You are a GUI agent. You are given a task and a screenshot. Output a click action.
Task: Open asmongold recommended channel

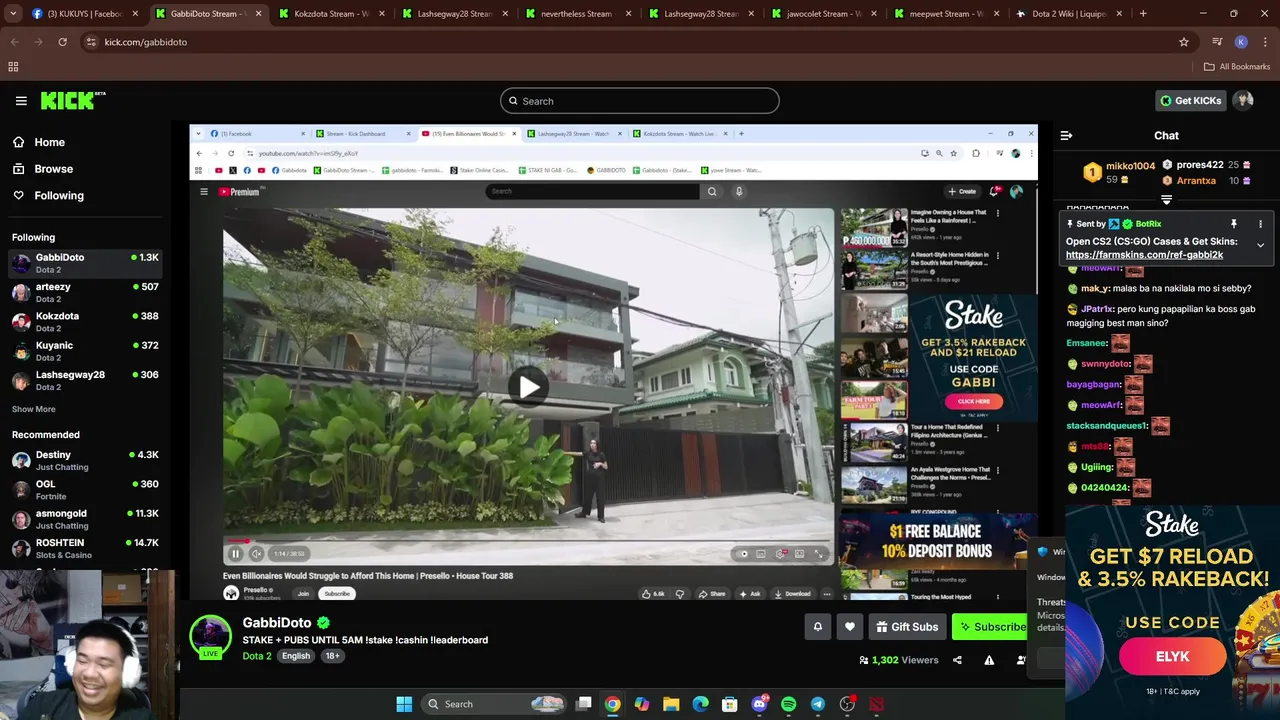click(86, 519)
